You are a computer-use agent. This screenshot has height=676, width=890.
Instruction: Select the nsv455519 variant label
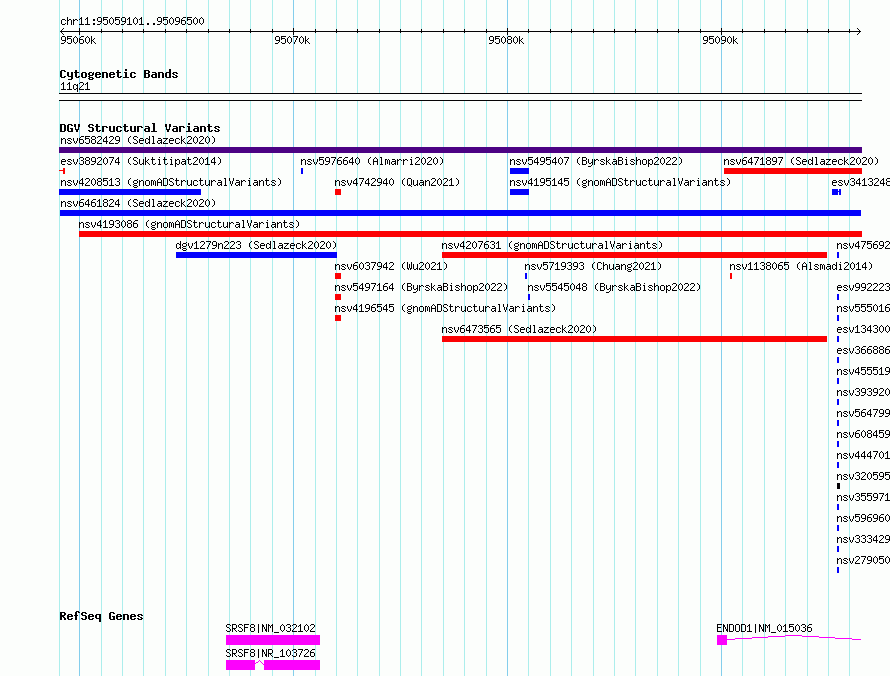pyautogui.click(x=863, y=371)
